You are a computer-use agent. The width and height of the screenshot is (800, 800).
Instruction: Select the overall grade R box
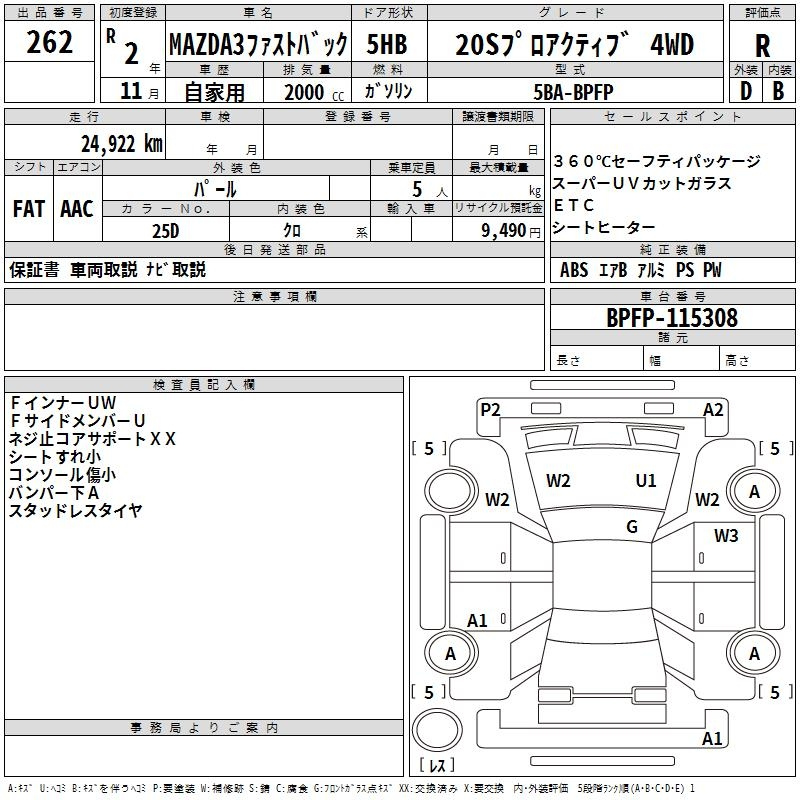762,45
